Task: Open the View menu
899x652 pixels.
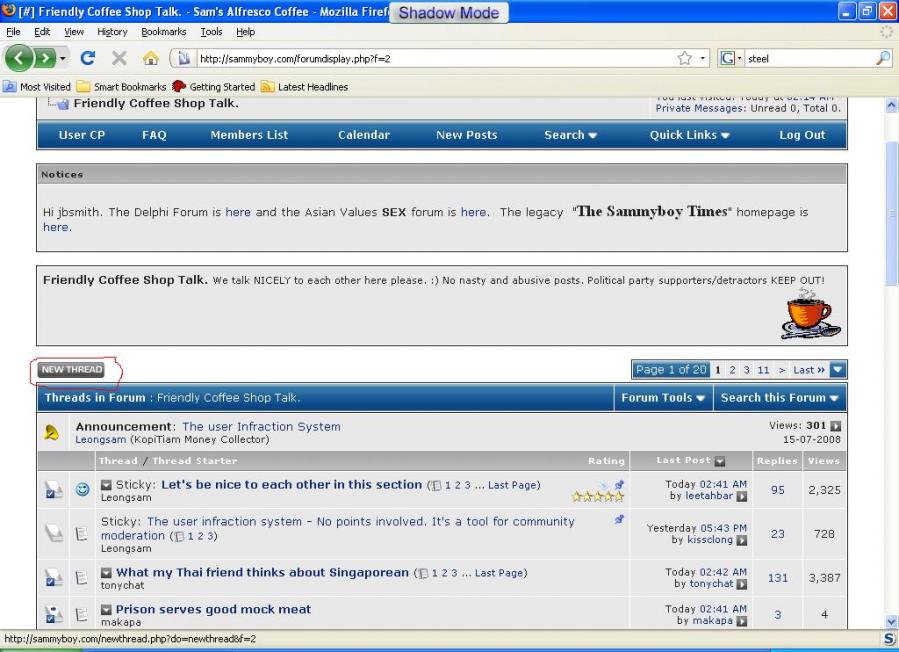Action: pyautogui.click(x=74, y=32)
